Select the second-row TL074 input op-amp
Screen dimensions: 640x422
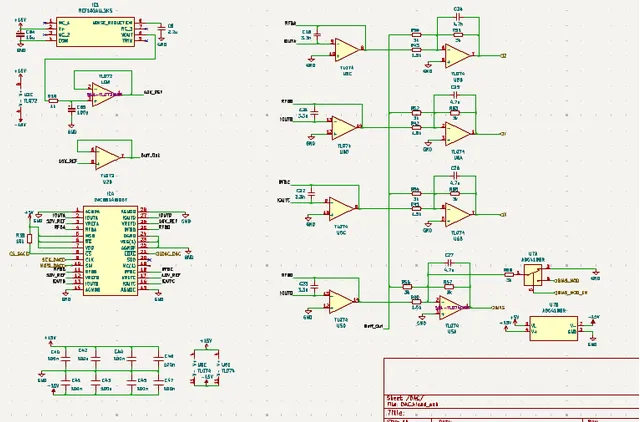pyautogui.click(x=344, y=127)
